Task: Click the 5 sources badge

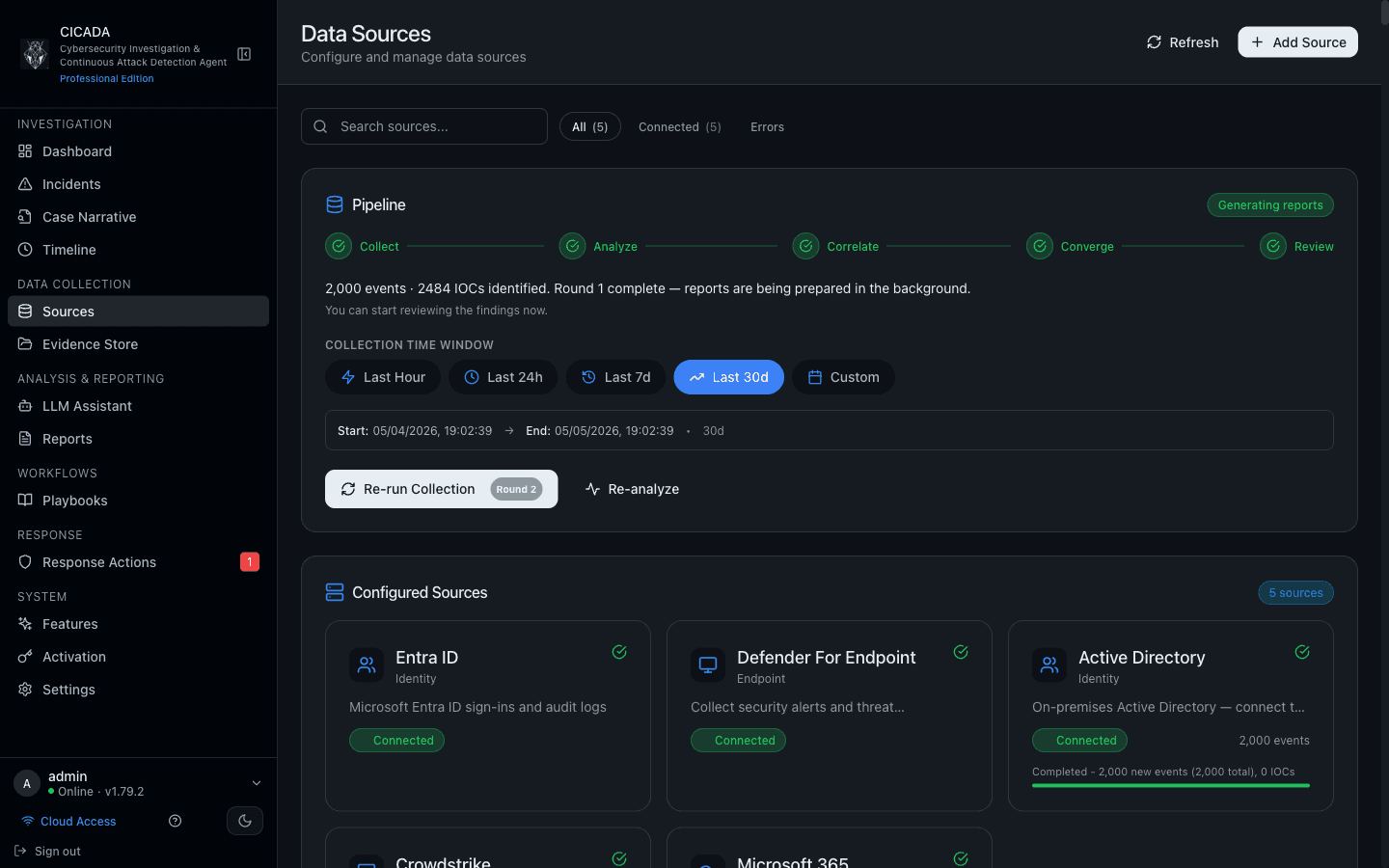Action: [1295, 593]
